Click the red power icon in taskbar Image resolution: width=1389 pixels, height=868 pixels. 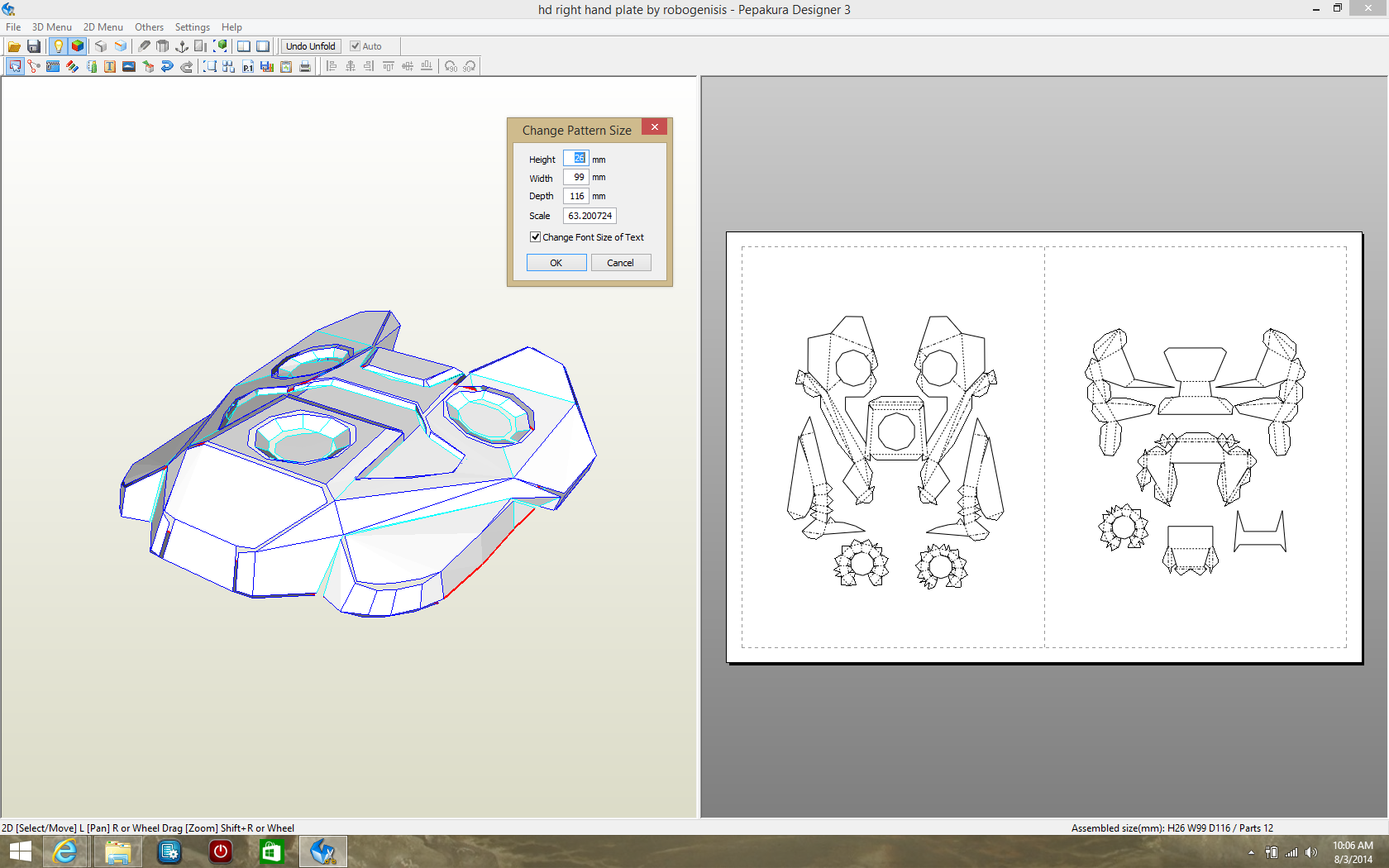[221, 851]
